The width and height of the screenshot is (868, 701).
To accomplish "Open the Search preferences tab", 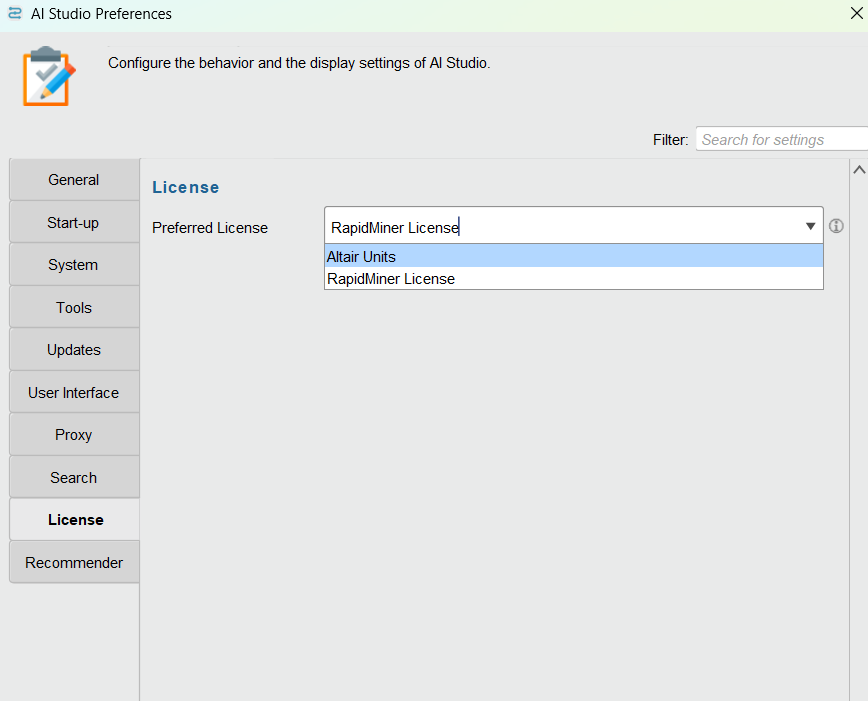I will (x=74, y=477).
